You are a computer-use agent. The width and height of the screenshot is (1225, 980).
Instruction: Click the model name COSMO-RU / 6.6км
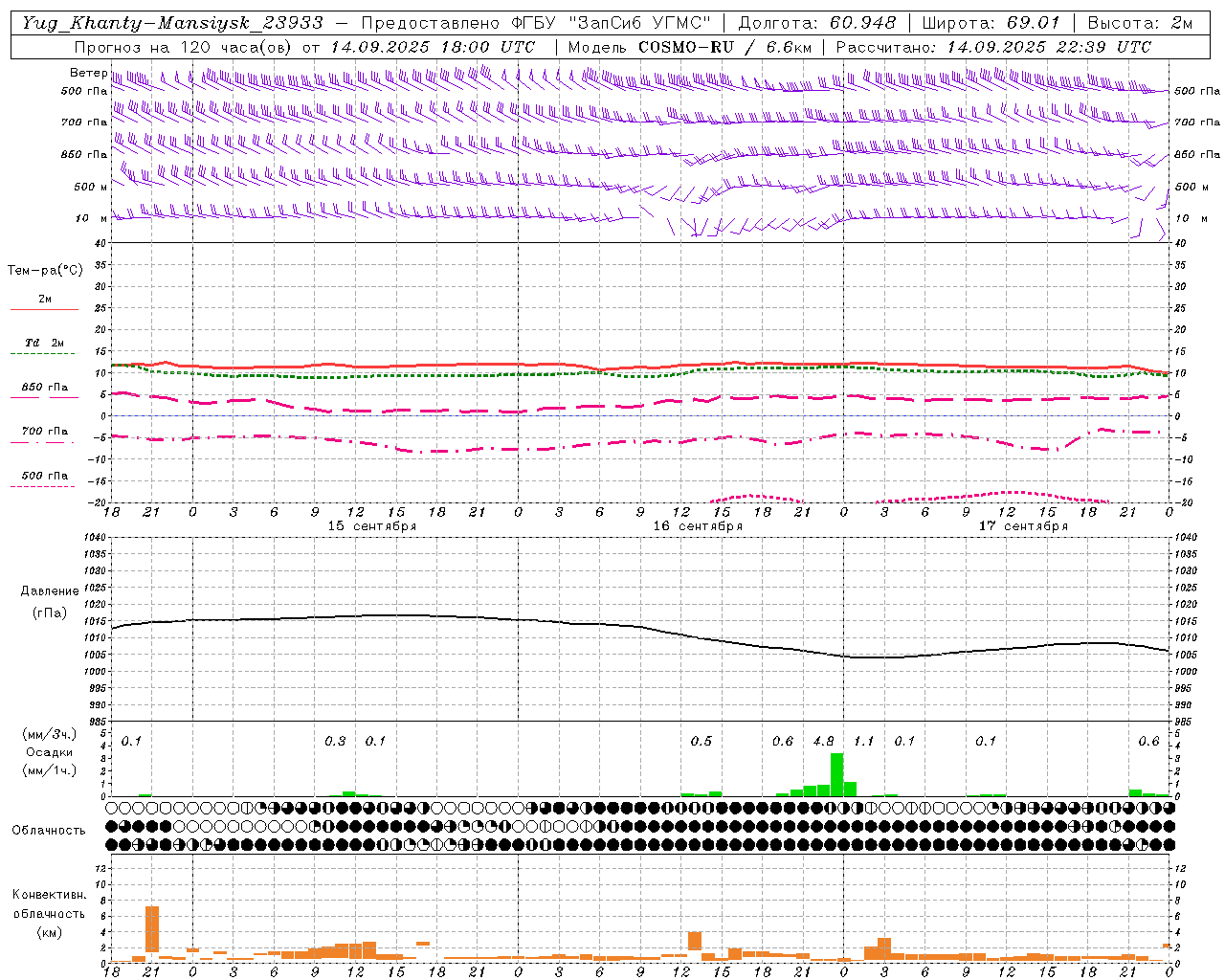click(724, 47)
